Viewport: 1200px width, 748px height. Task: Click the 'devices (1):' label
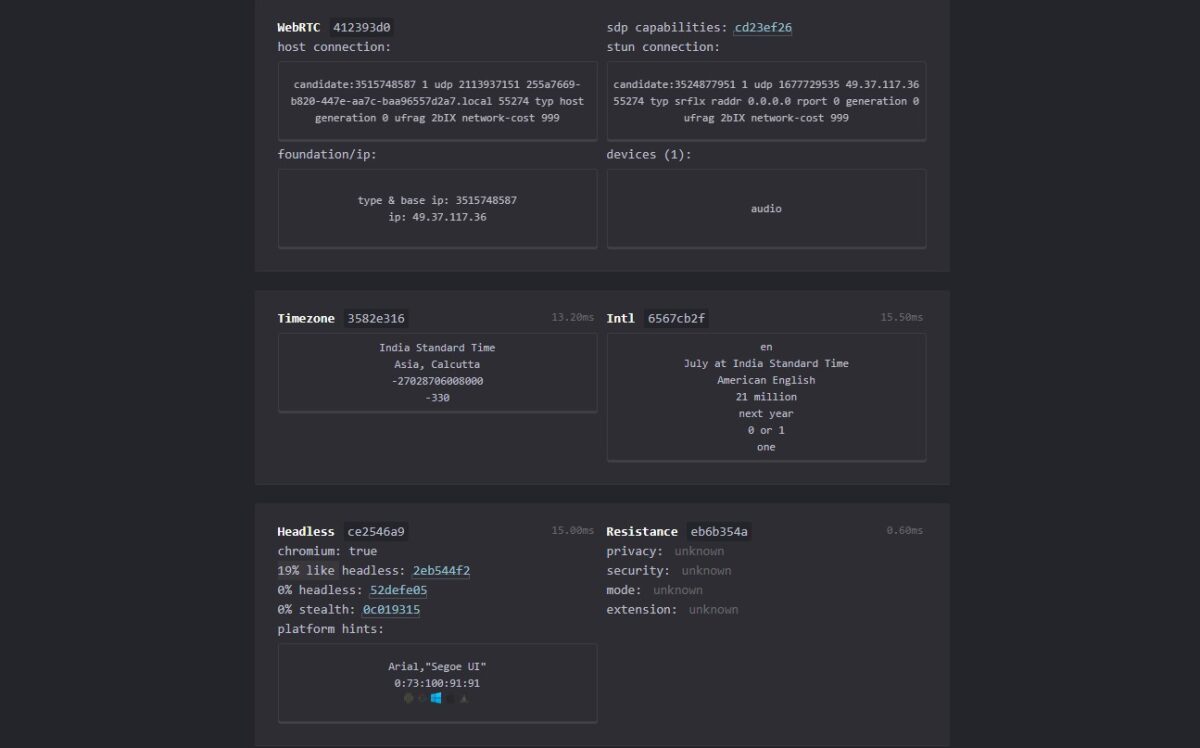(x=649, y=155)
